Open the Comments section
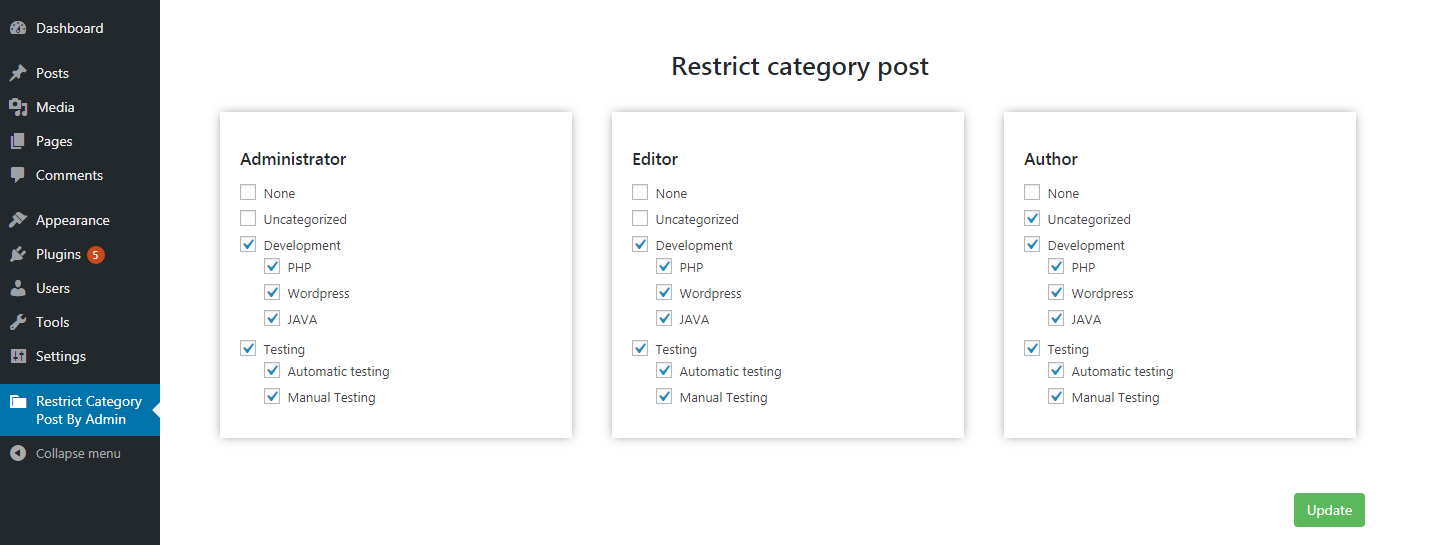Viewport: 1439px width, 545px height. pyautogui.click(x=80, y=175)
